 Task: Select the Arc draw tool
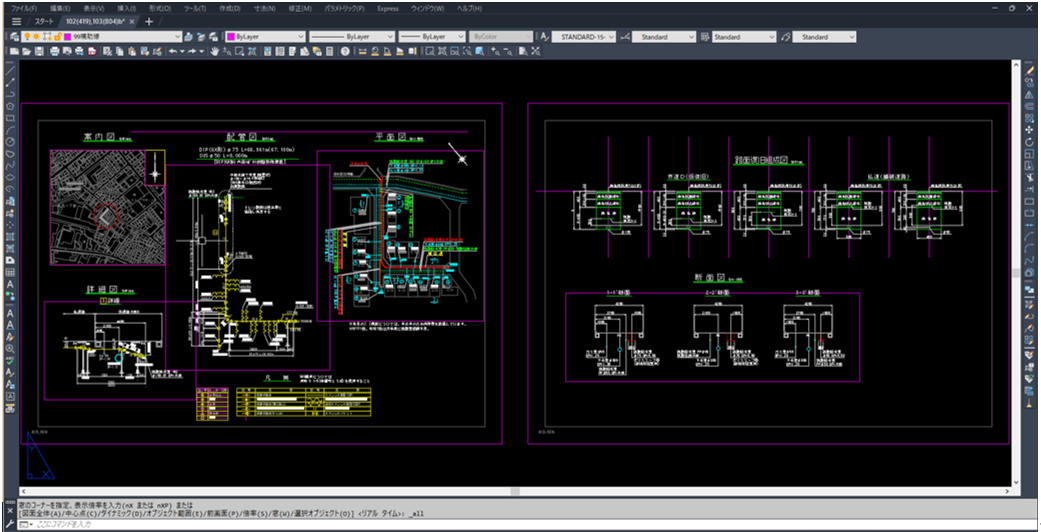point(10,130)
